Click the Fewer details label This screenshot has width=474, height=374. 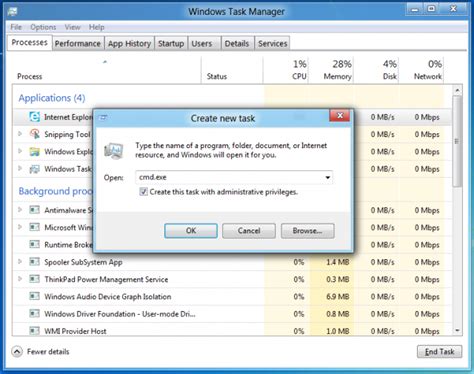(48, 352)
